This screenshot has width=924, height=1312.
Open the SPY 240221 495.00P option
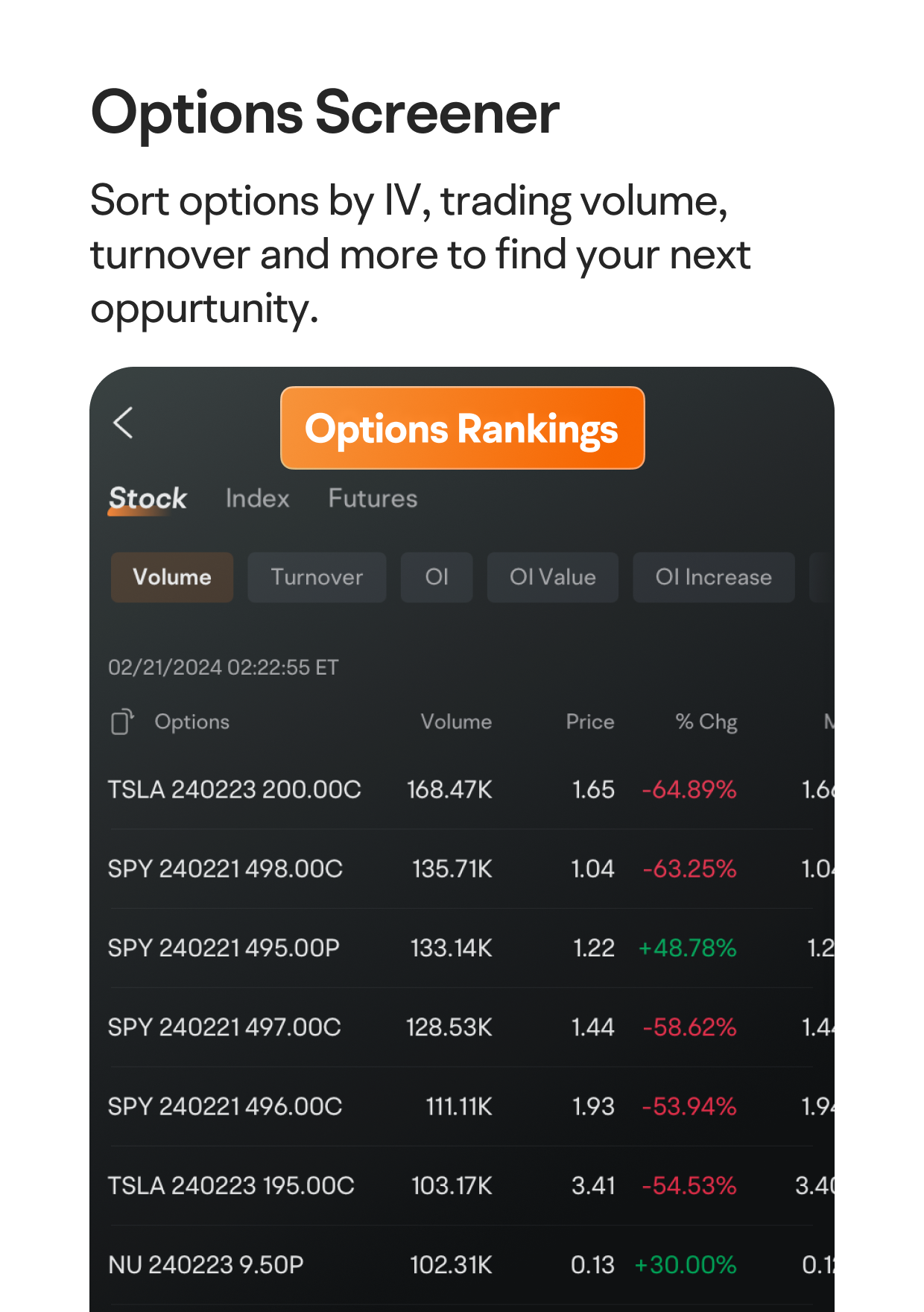[224, 947]
